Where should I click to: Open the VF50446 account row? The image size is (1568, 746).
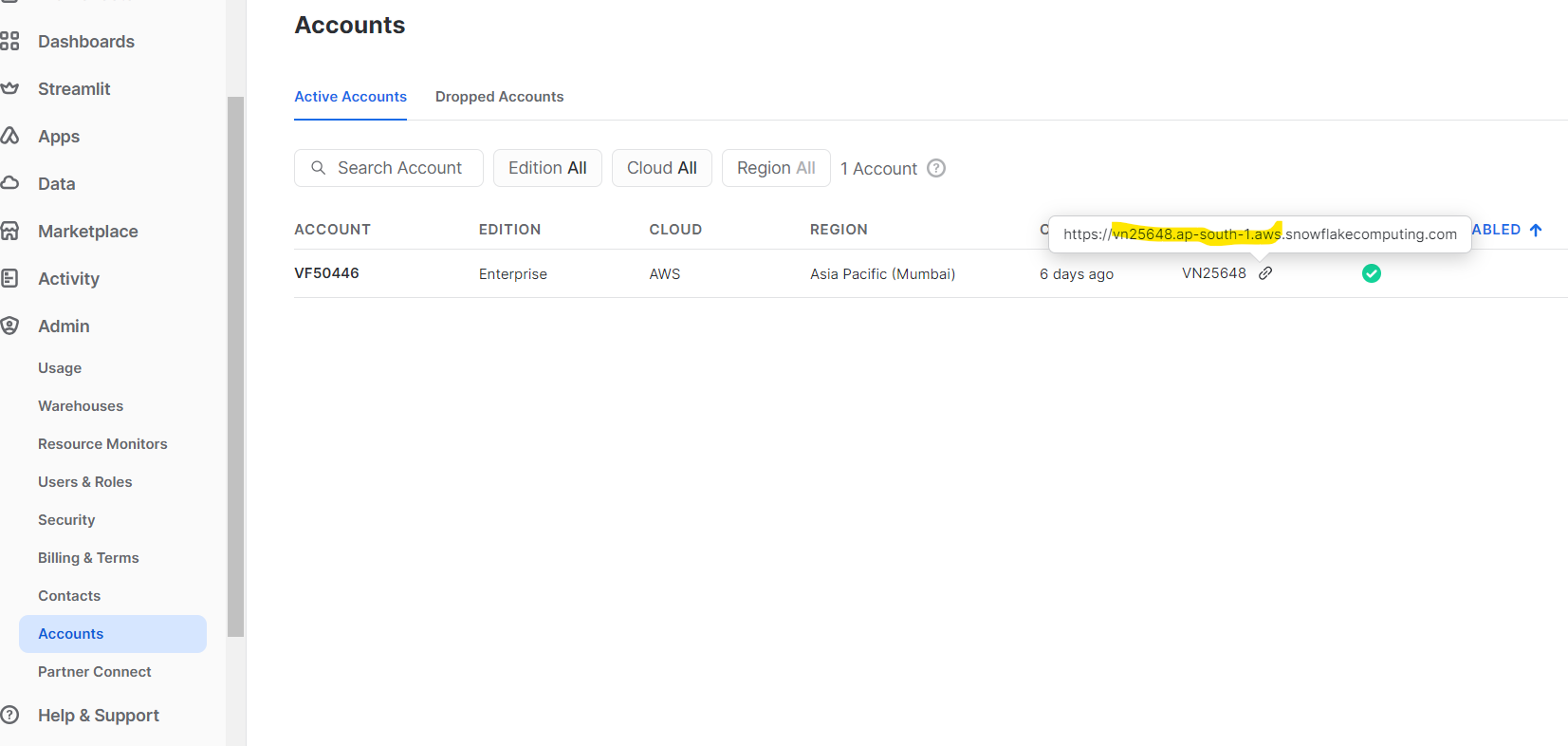[326, 273]
